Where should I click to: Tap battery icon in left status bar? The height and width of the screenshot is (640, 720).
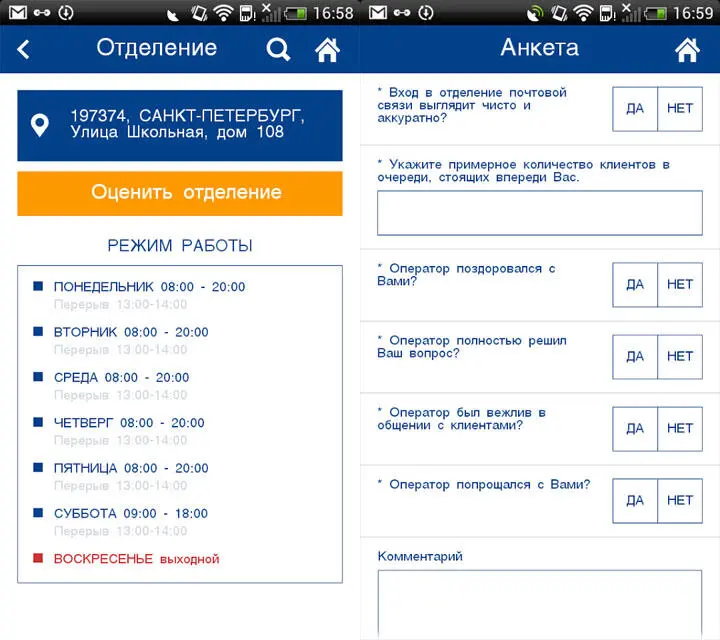[x=295, y=13]
